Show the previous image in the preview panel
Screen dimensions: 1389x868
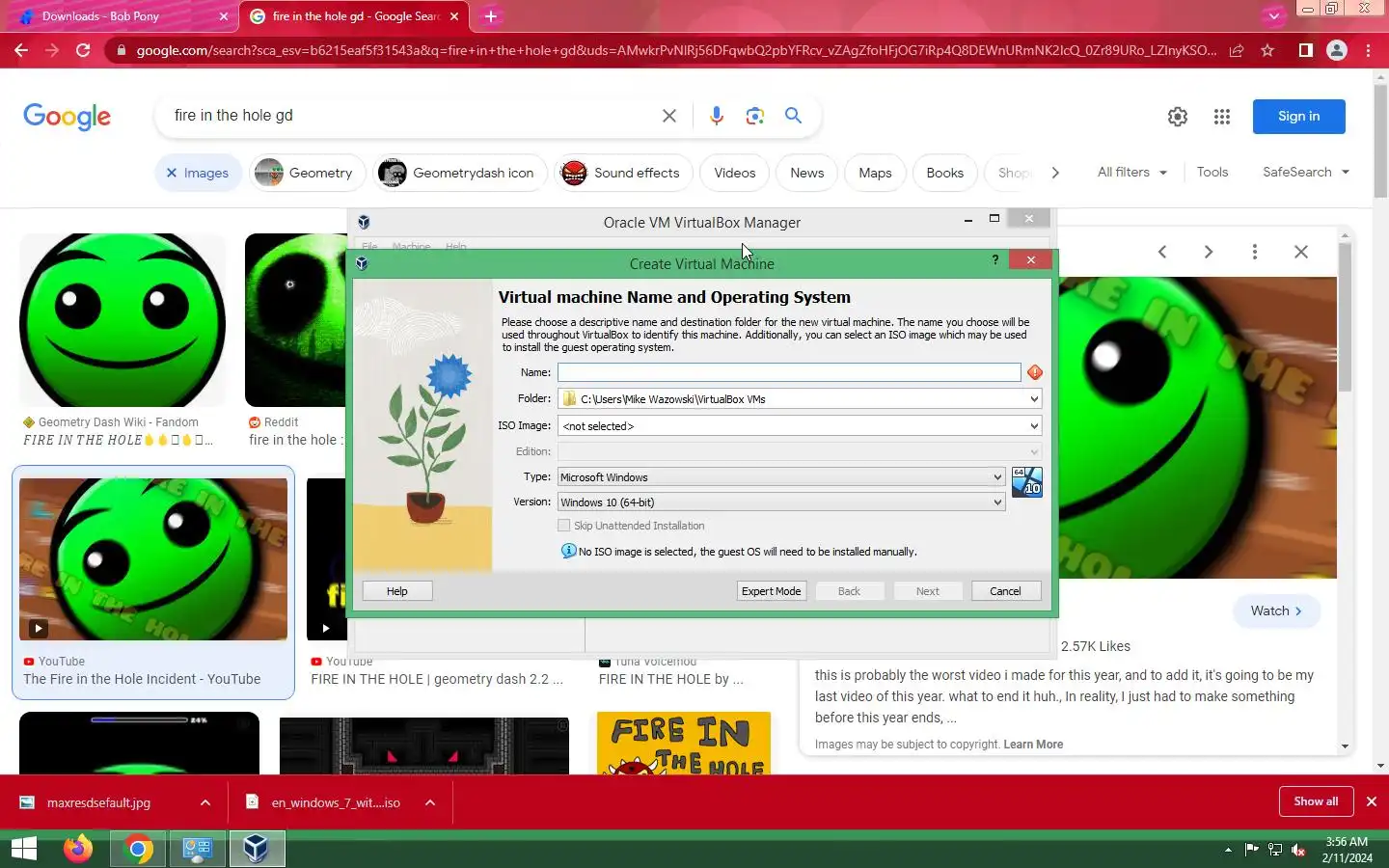[x=1162, y=252]
